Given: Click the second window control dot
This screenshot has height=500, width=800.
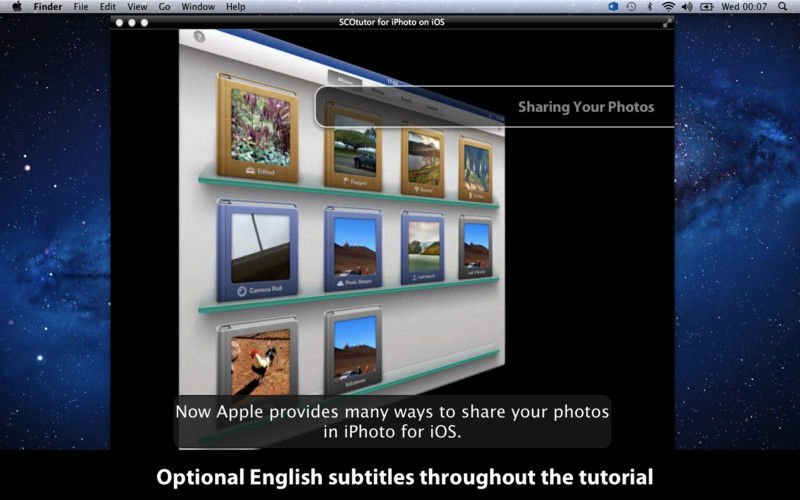Looking at the screenshot, I should [132, 22].
